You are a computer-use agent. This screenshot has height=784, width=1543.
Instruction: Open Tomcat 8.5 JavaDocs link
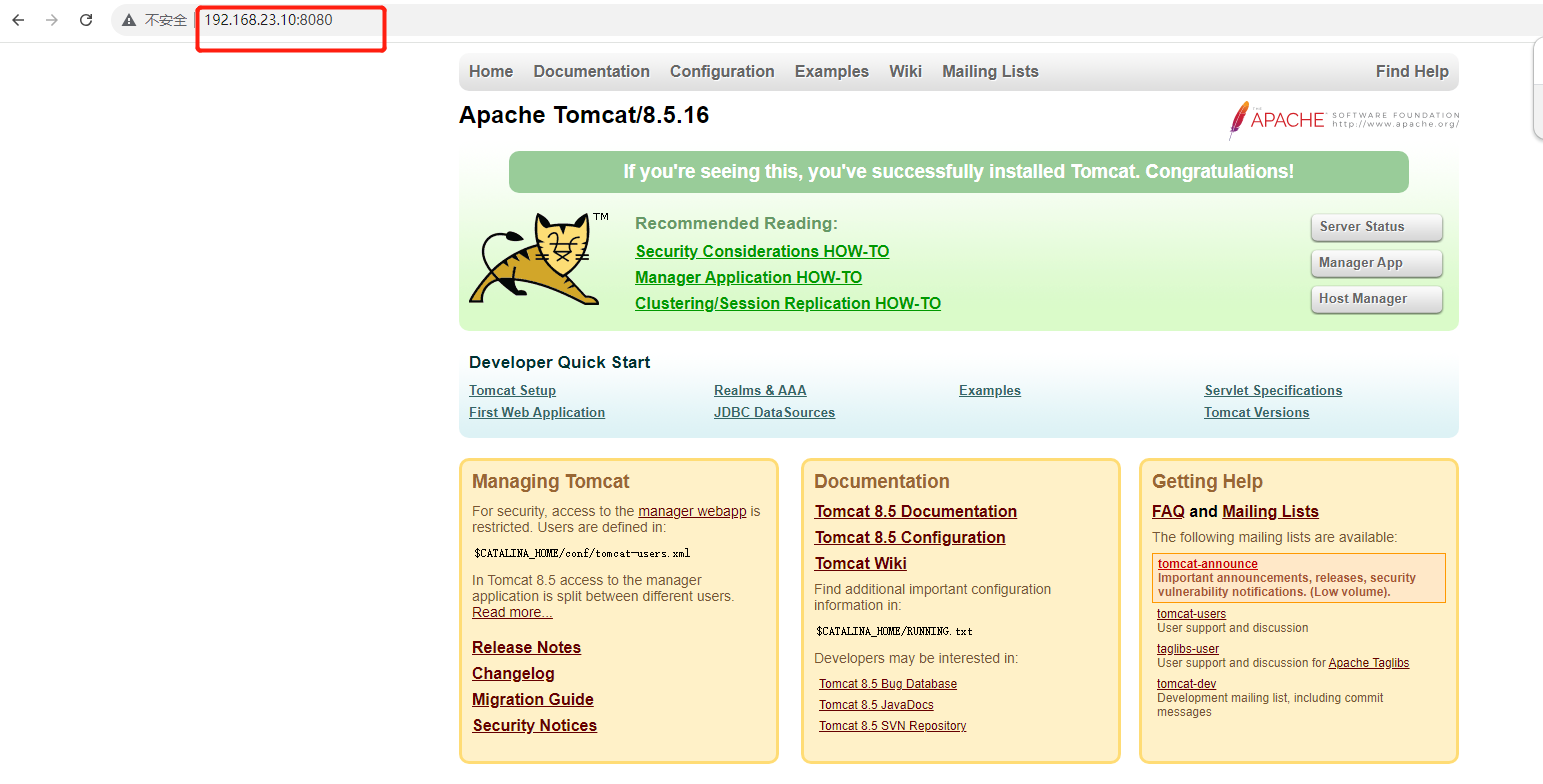[x=876, y=705]
